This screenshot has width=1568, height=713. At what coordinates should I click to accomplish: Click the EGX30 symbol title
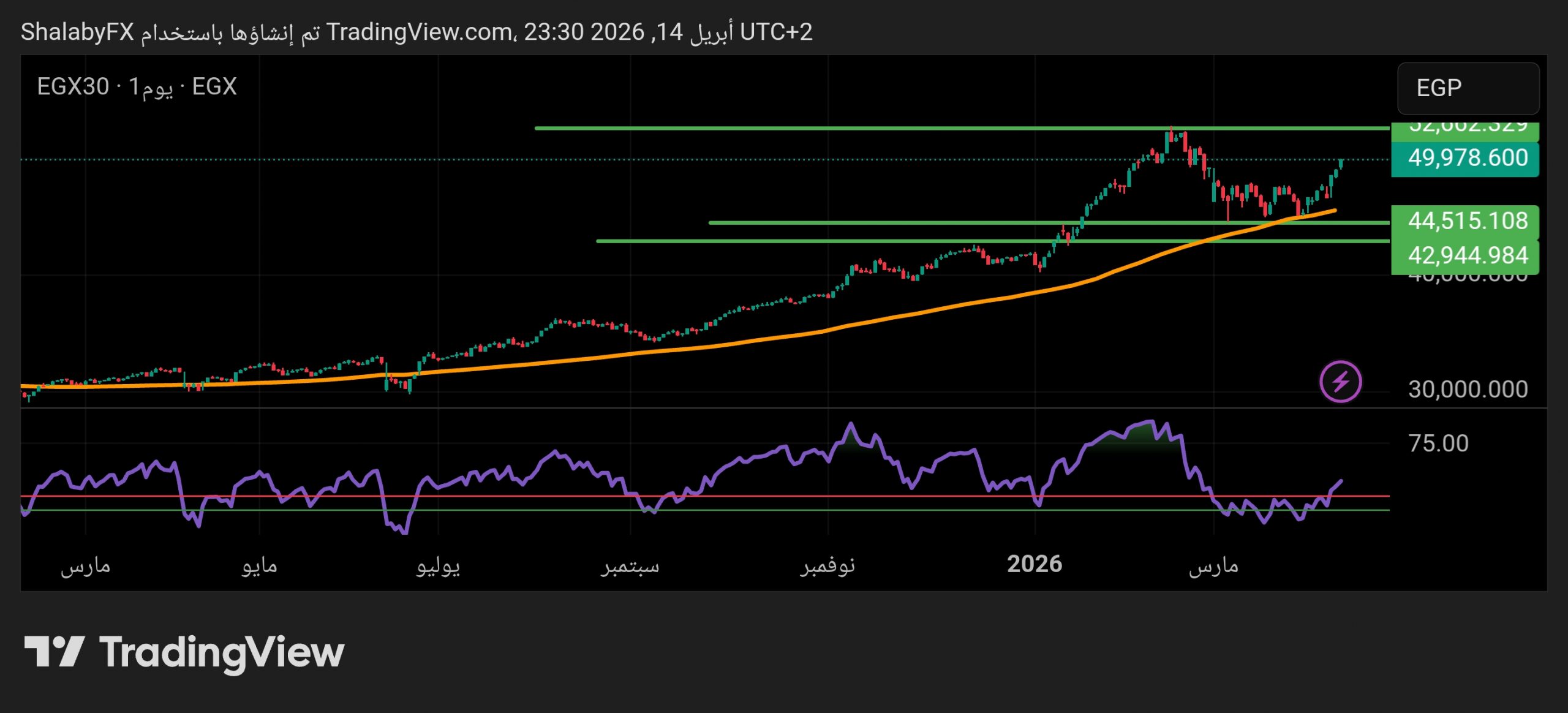(73, 86)
